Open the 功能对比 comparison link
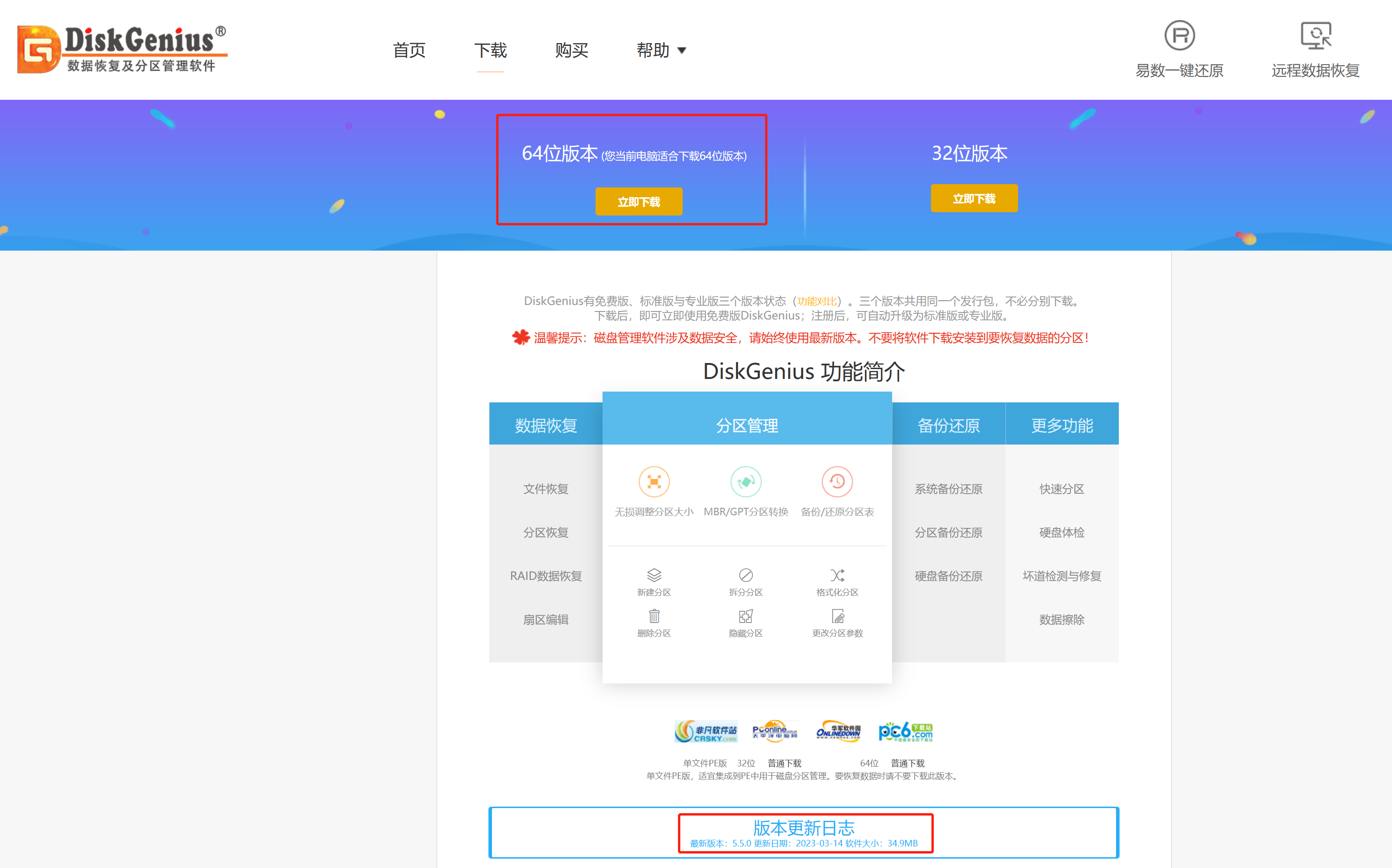 (x=817, y=301)
